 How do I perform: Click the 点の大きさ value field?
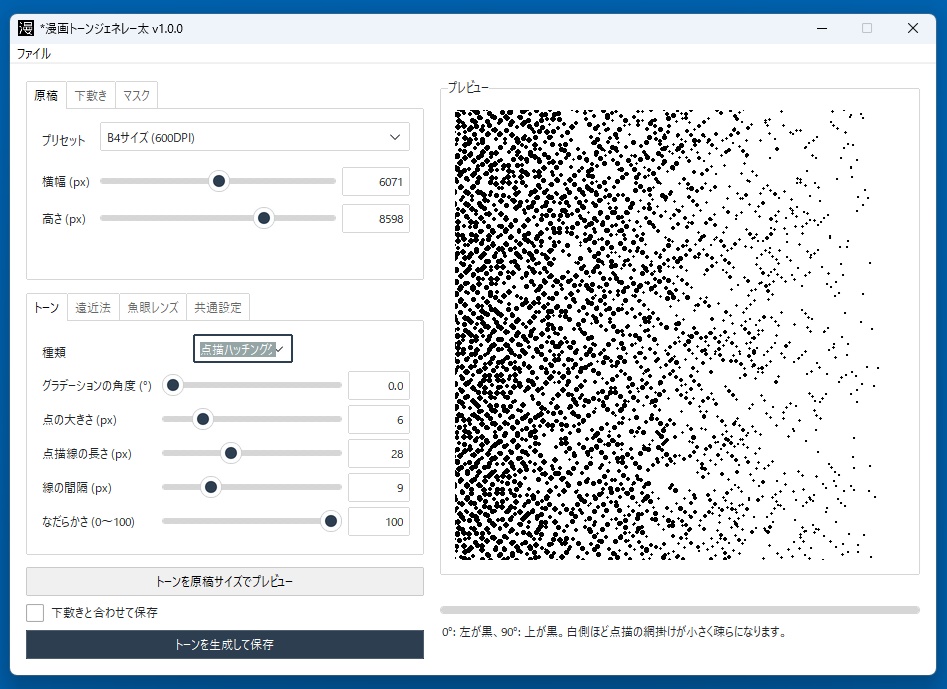[x=379, y=420]
